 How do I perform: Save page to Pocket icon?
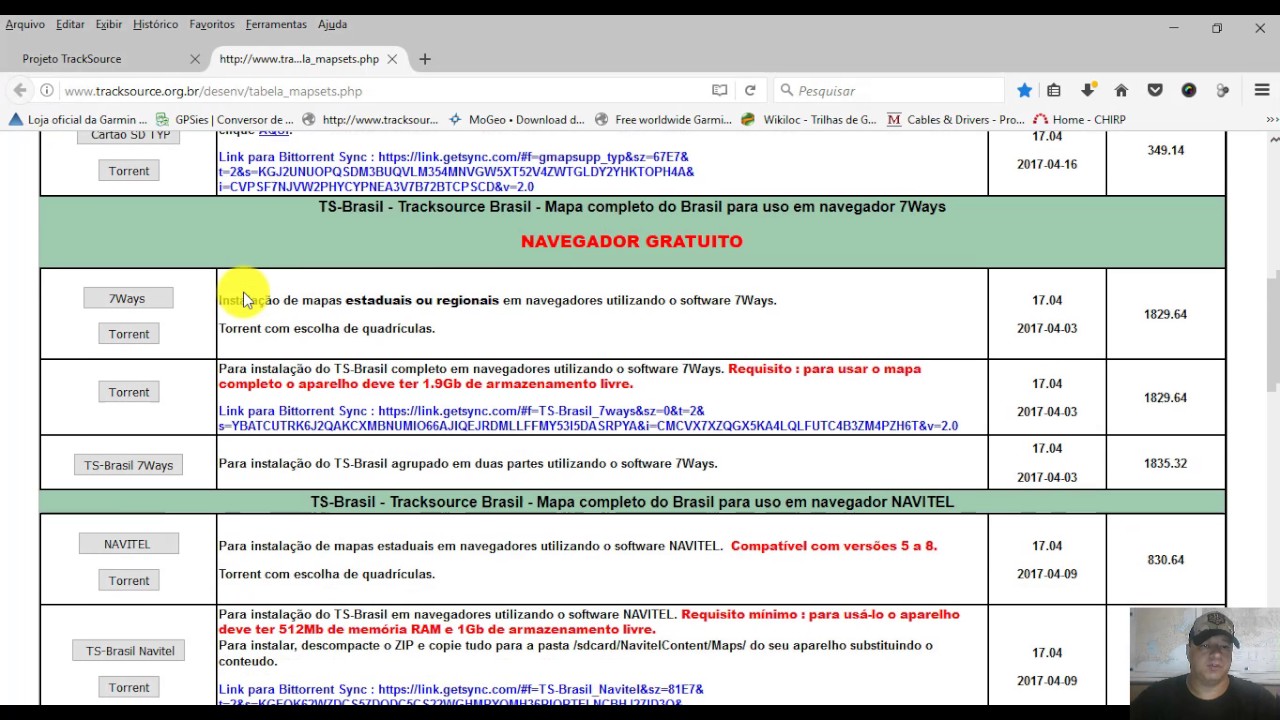[1155, 90]
